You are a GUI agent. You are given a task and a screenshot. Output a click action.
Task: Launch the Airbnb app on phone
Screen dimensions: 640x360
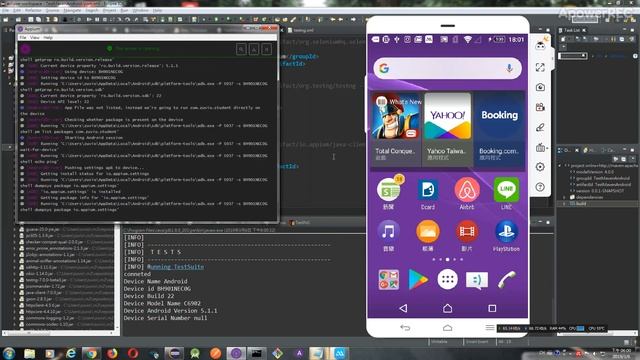467,194
